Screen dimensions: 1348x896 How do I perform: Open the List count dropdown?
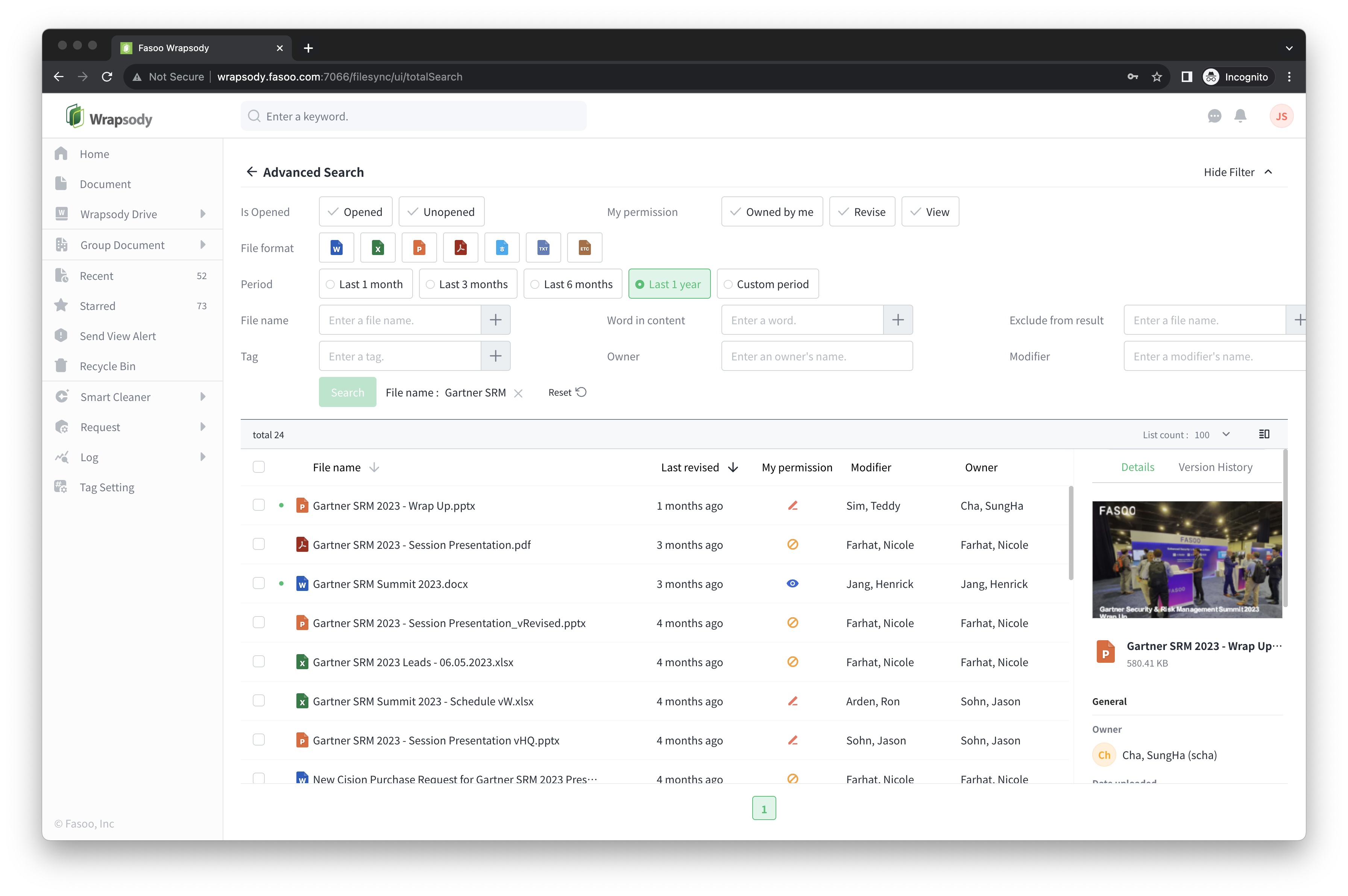(x=1226, y=434)
